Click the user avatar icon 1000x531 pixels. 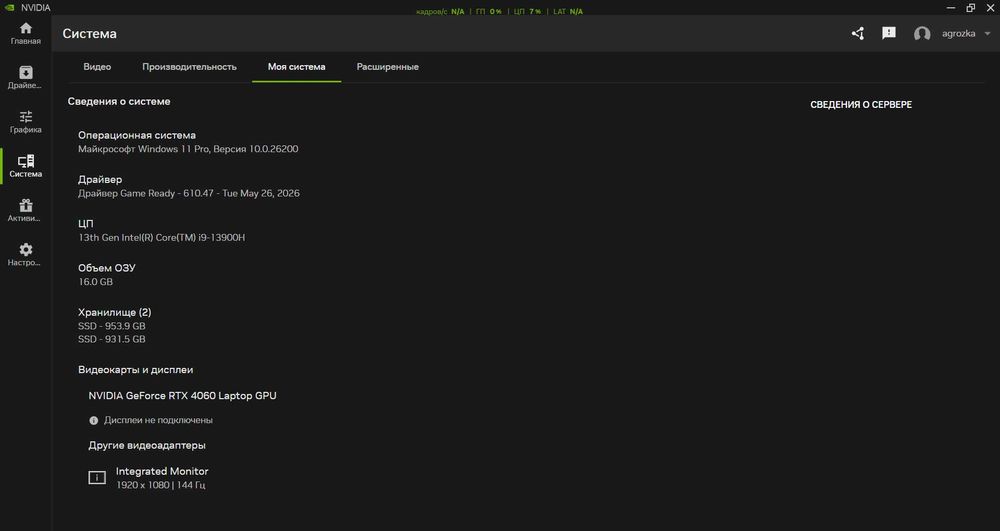point(922,34)
